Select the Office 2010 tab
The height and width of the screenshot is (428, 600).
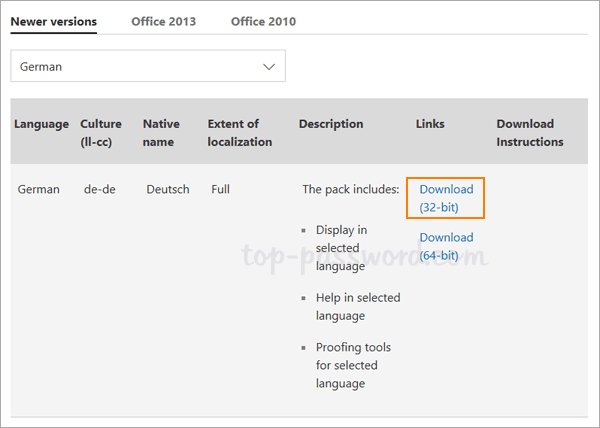pos(263,21)
